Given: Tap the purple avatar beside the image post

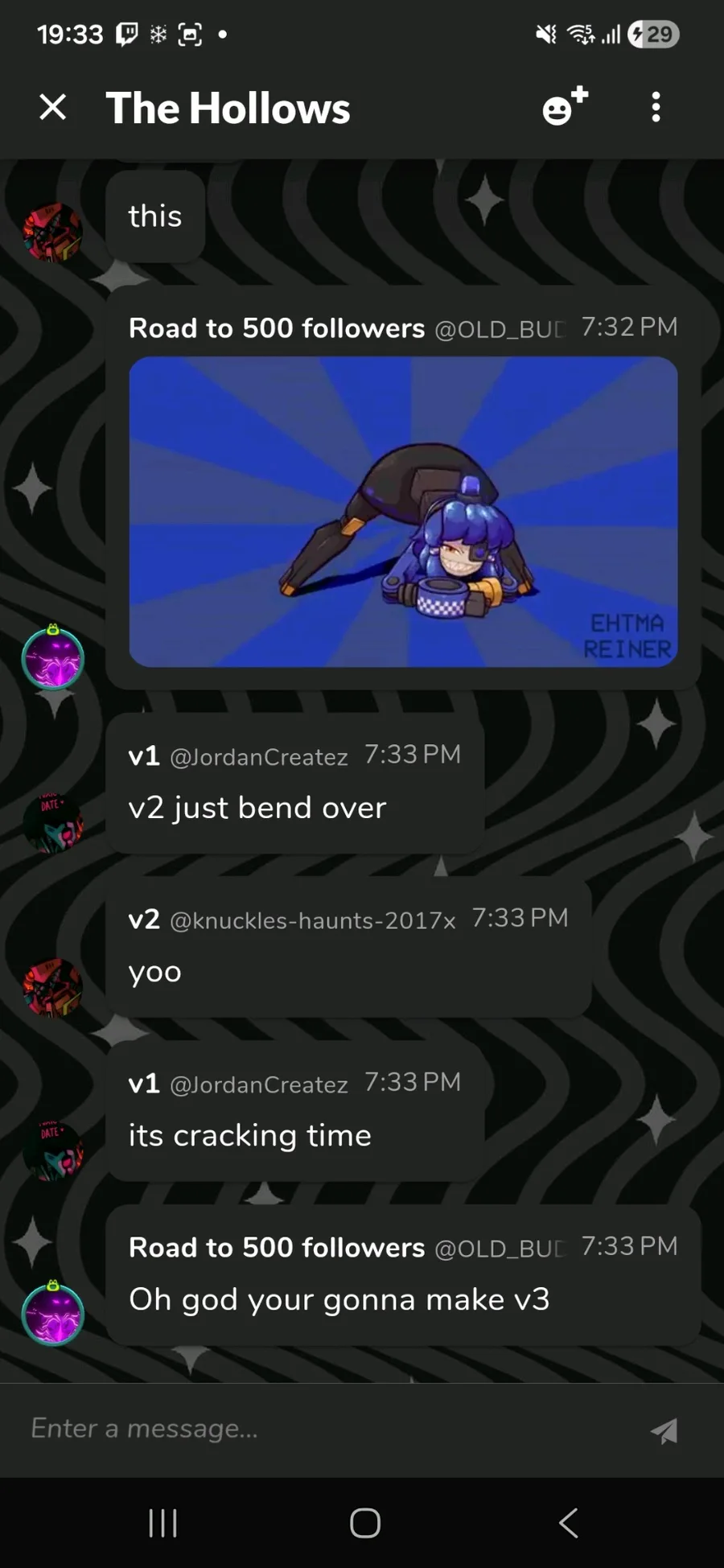Looking at the screenshot, I should coord(52,657).
